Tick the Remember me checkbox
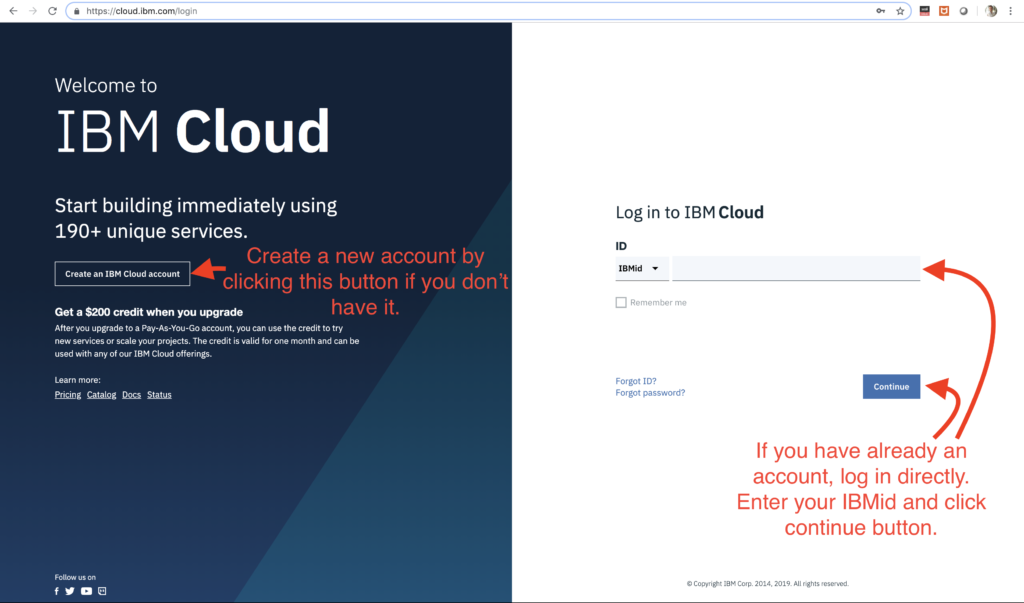1024x603 pixels. click(621, 302)
